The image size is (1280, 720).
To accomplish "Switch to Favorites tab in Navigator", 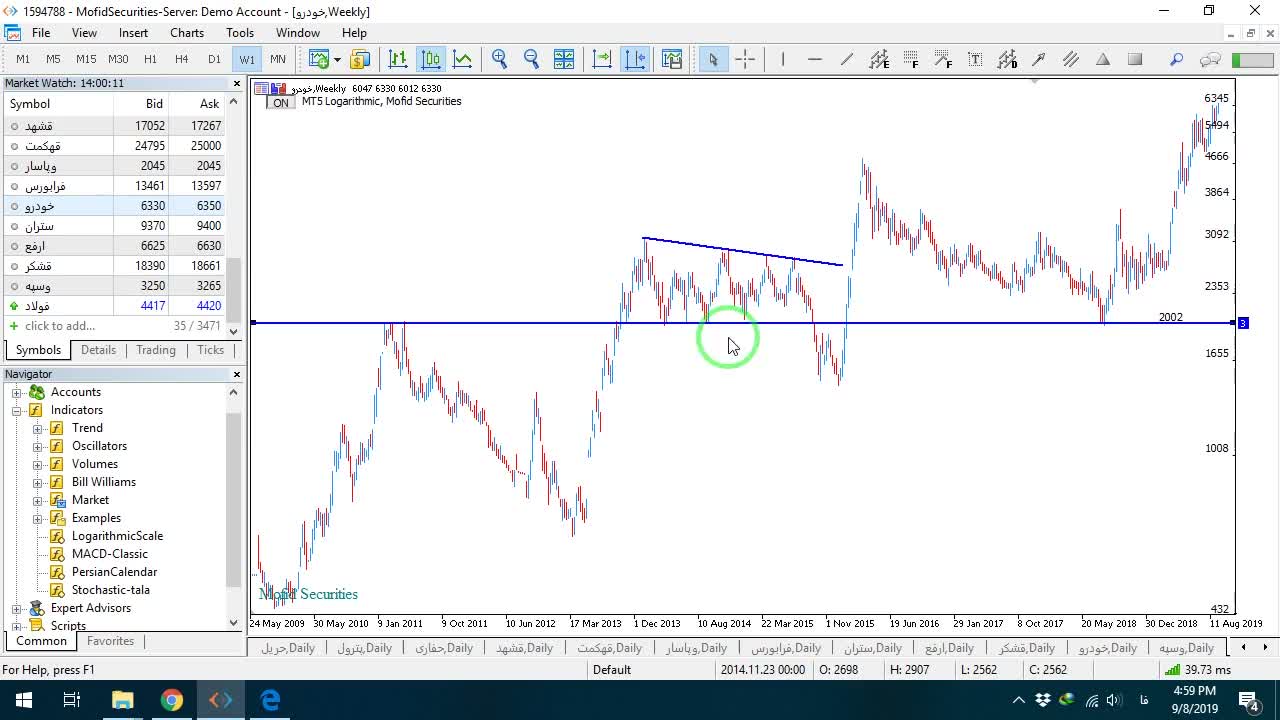I will pos(110,641).
